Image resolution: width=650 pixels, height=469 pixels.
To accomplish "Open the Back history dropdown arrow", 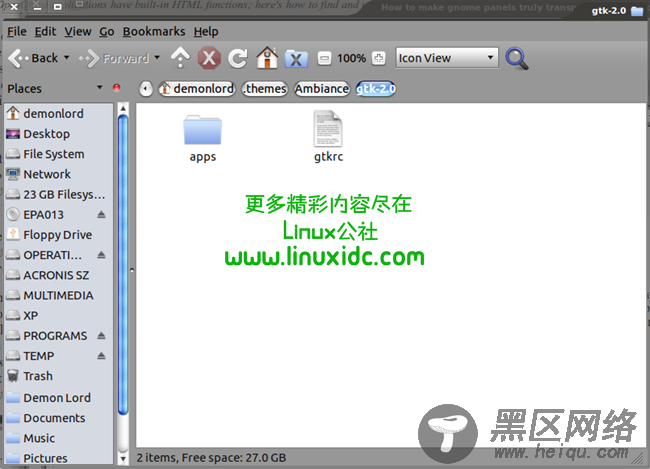I will coord(67,58).
